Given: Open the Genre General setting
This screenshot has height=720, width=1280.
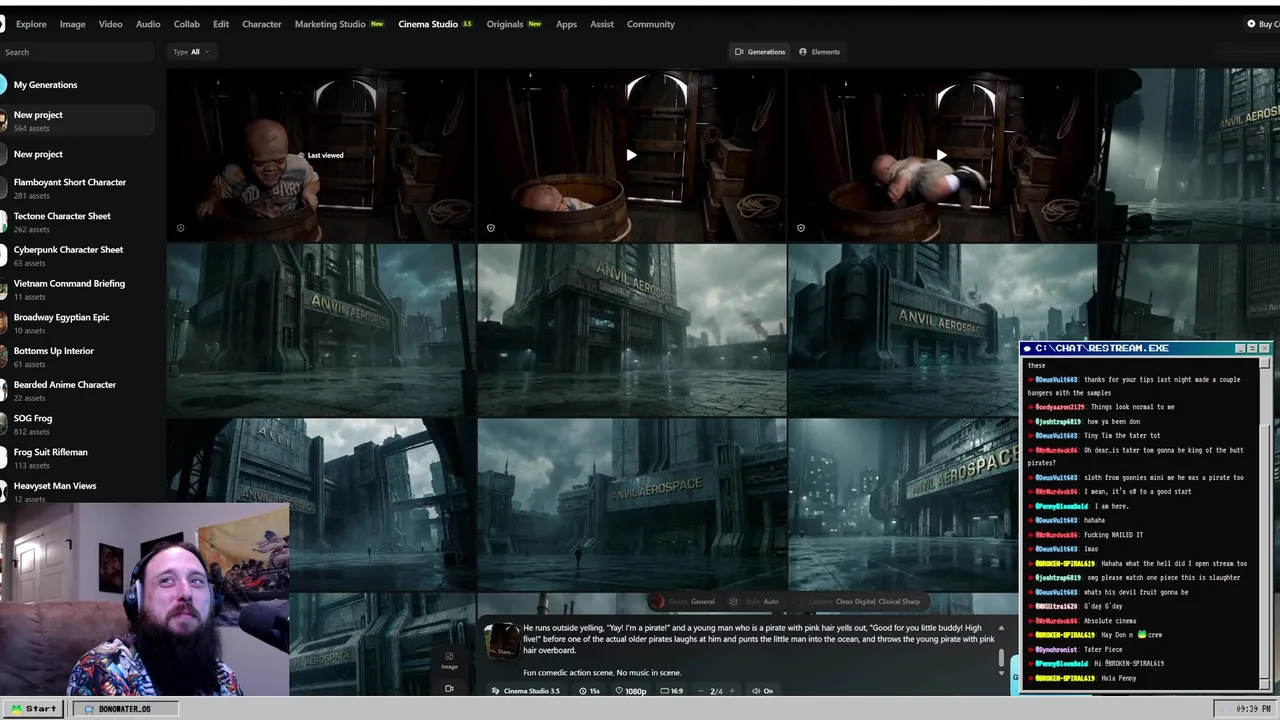Looking at the screenshot, I should (683, 602).
